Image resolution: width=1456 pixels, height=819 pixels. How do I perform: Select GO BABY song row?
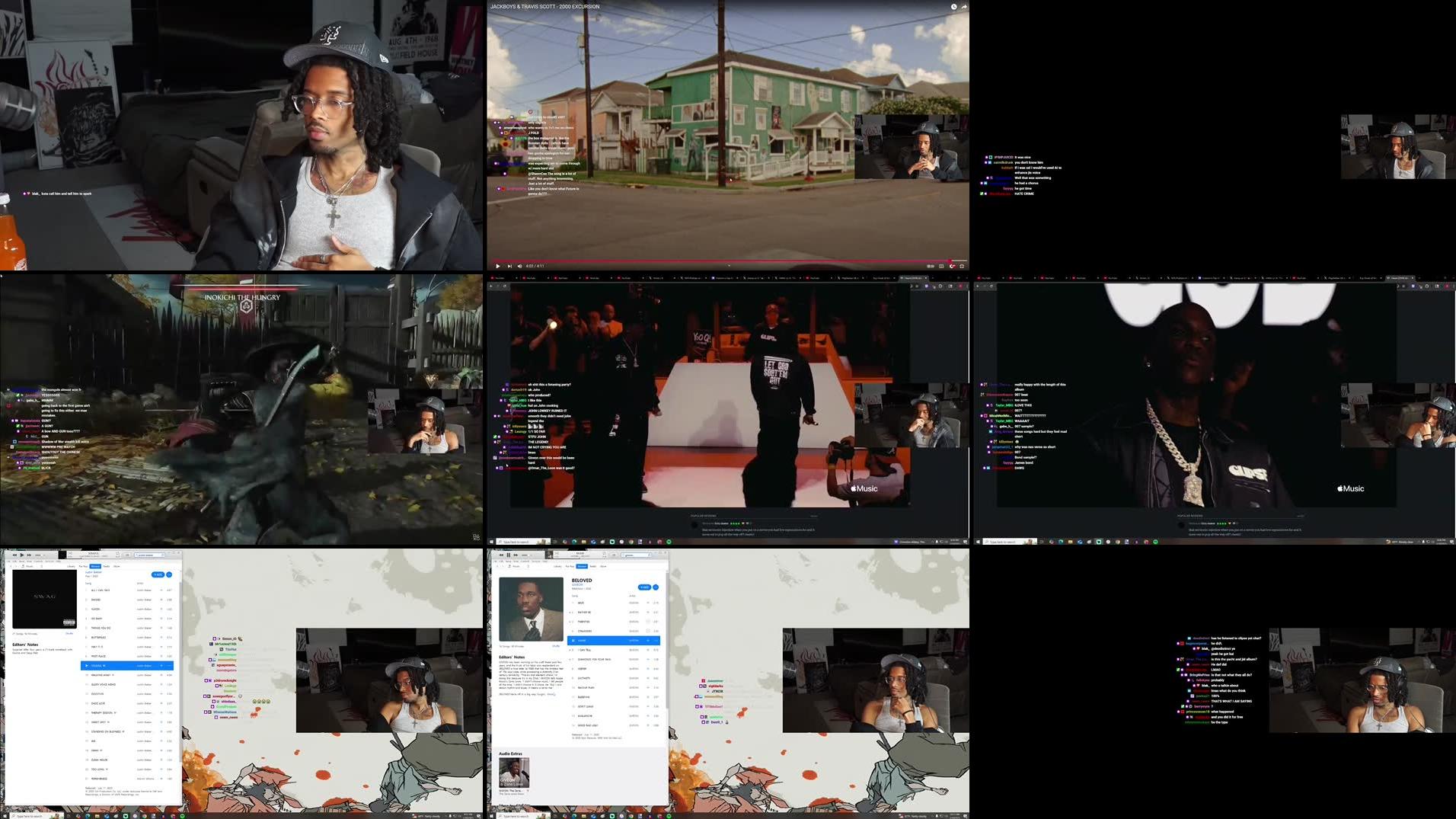pos(127,619)
